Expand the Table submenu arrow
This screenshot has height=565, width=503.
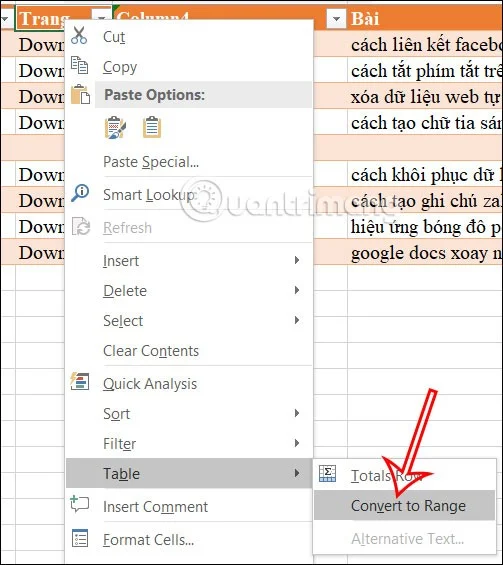point(297,473)
